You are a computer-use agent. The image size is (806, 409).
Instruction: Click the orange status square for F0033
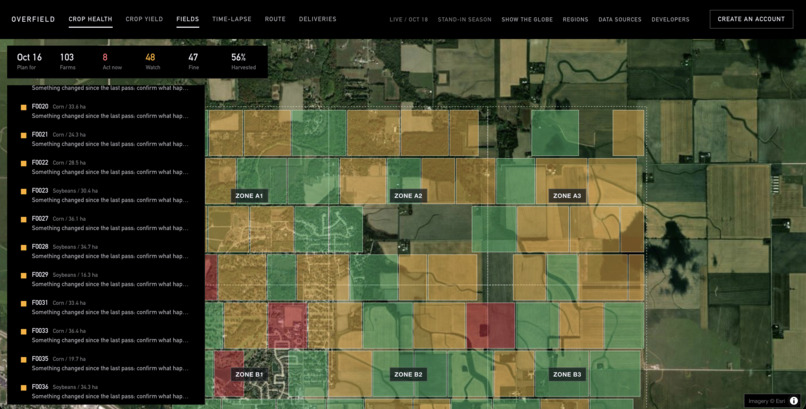point(24,331)
